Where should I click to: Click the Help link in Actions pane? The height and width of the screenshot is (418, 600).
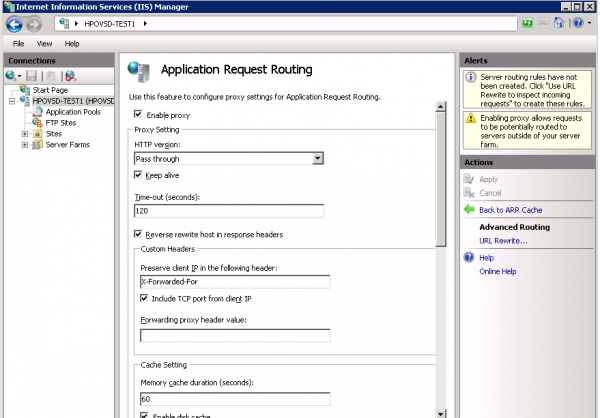click(x=486, y=258)
